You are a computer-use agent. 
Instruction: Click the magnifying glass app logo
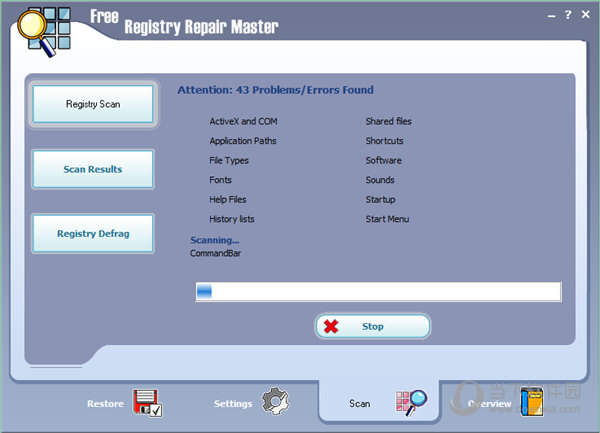pos(44,32)
